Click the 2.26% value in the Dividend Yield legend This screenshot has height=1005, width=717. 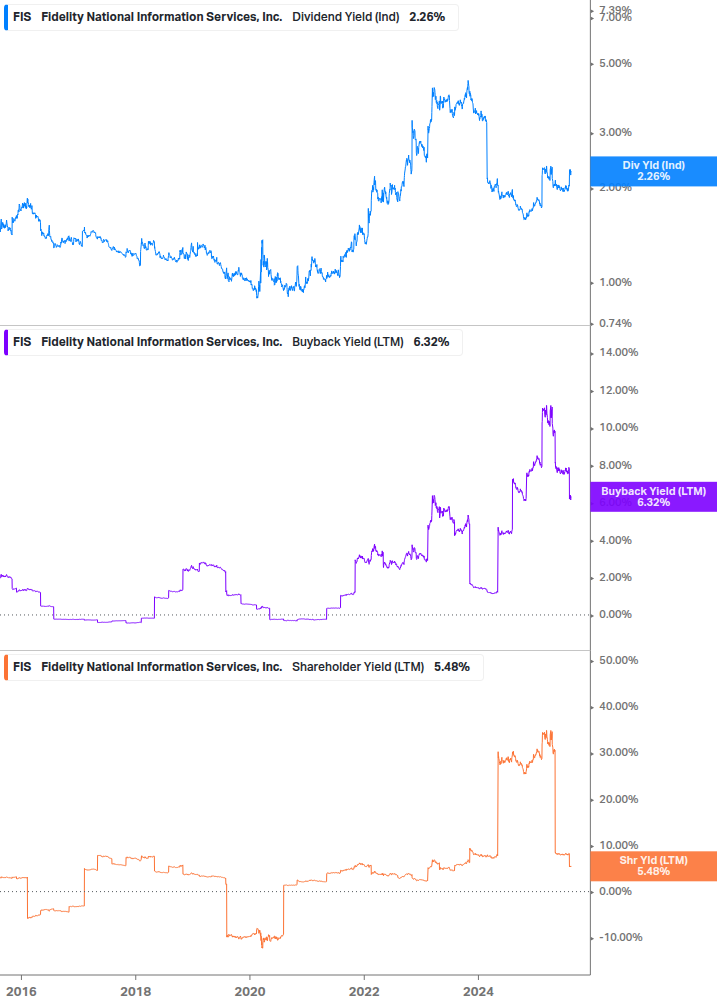[427, 17]
